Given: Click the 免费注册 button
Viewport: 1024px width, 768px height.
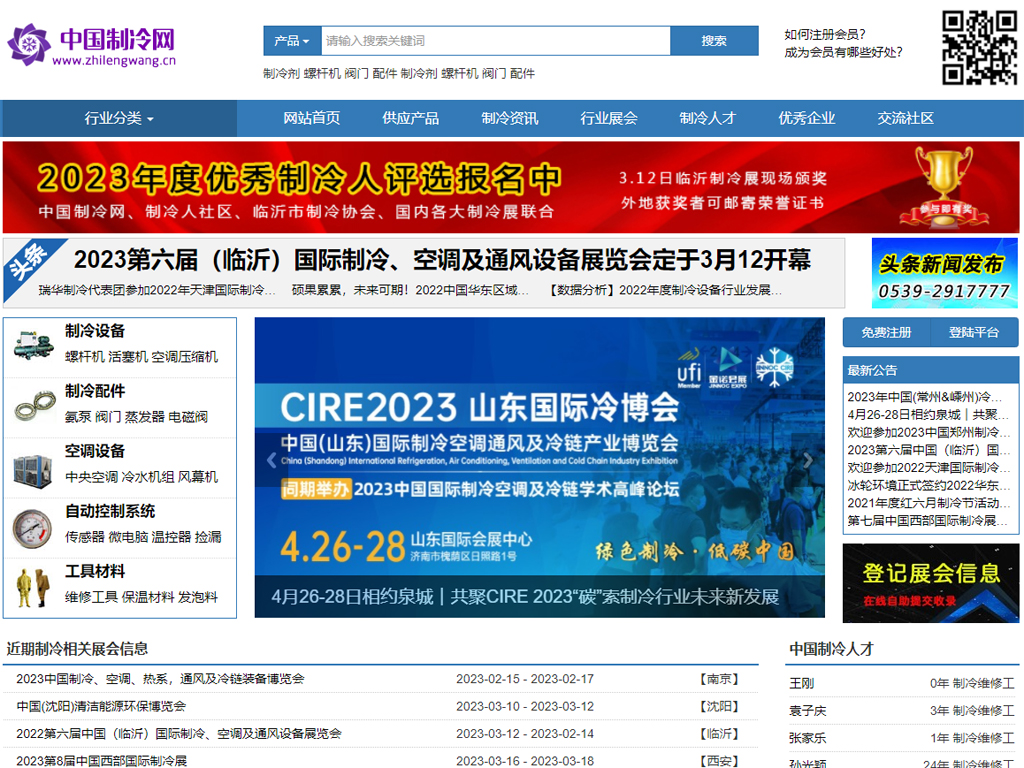Looking at the screenshot, I should coord(887,332).
